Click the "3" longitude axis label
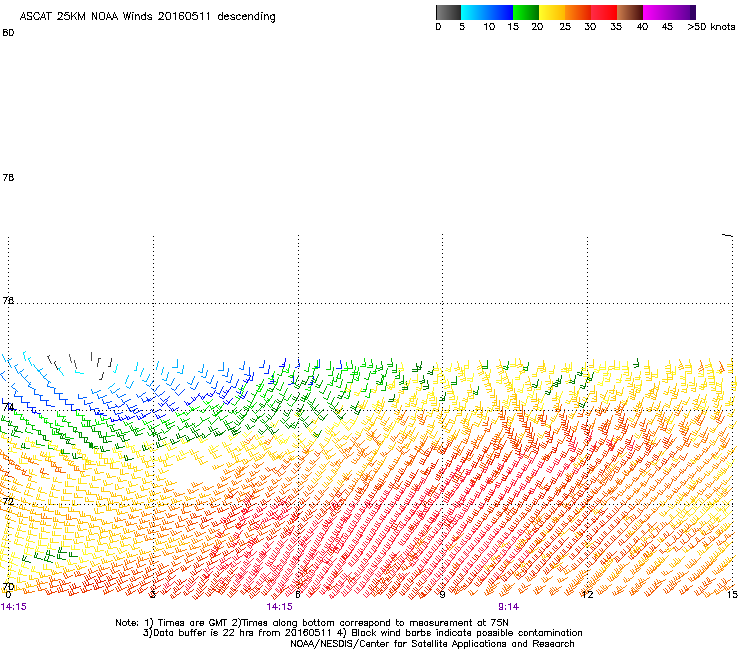Image resolution: width=740 pixels, height=650 pixels. click(152, 595)
